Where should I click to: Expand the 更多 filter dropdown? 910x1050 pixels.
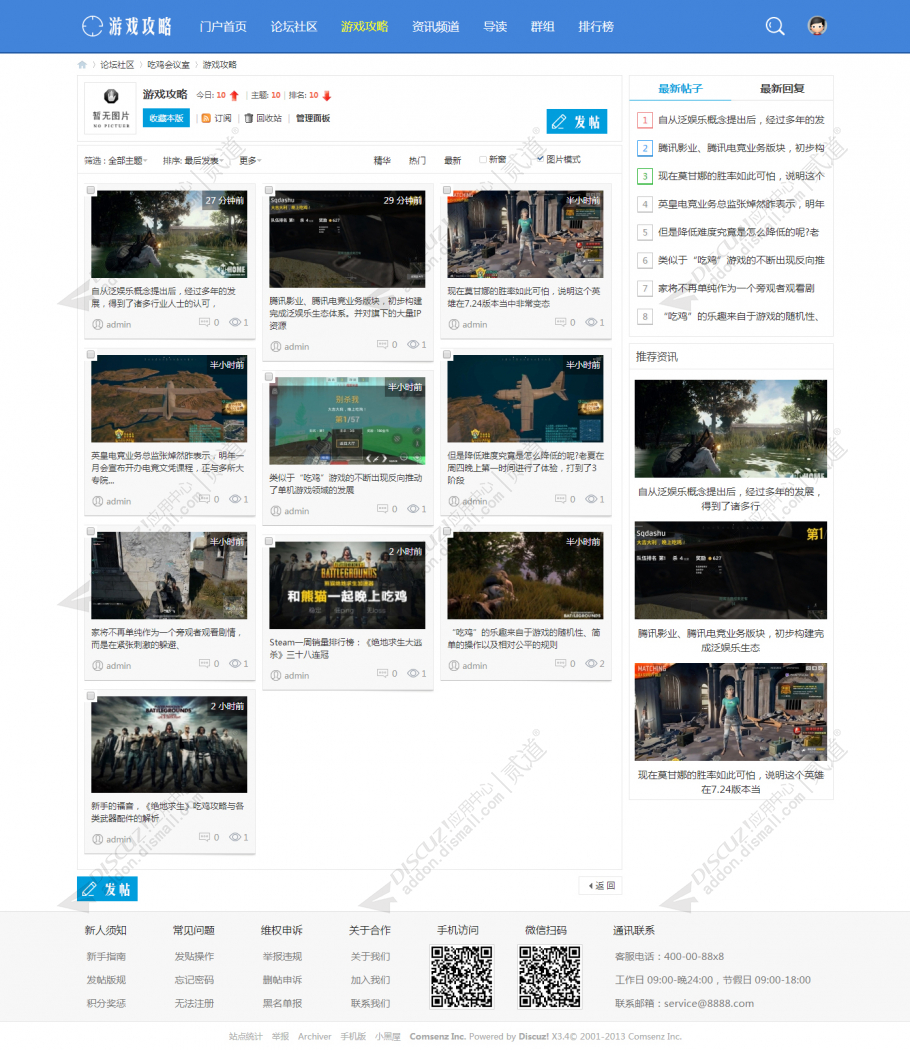click(250, 161)
